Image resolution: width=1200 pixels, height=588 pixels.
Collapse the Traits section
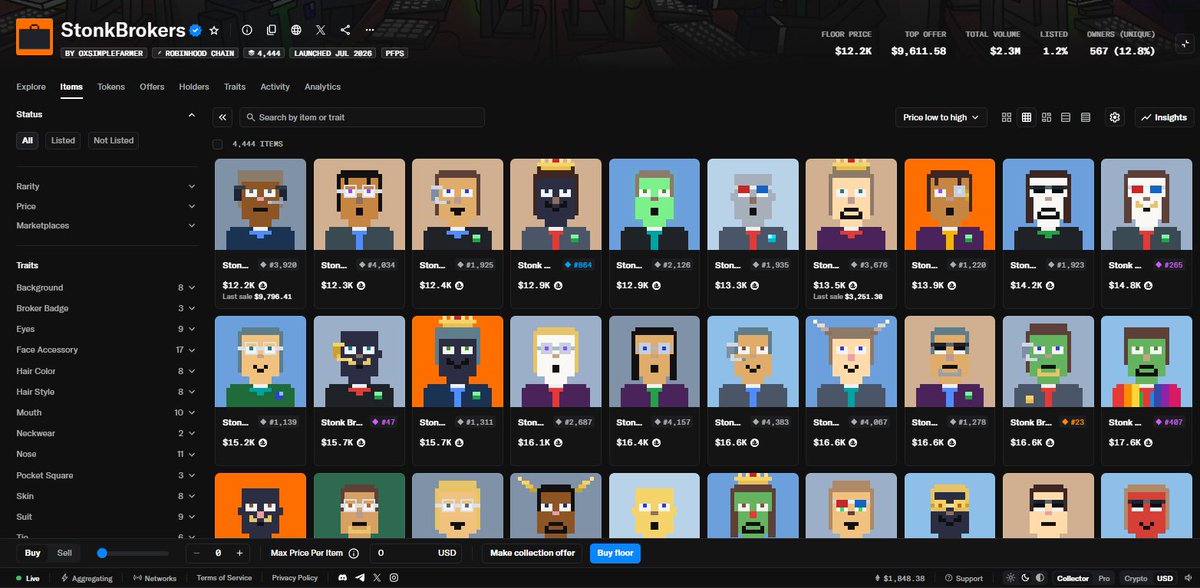click(x=191, y=265)
